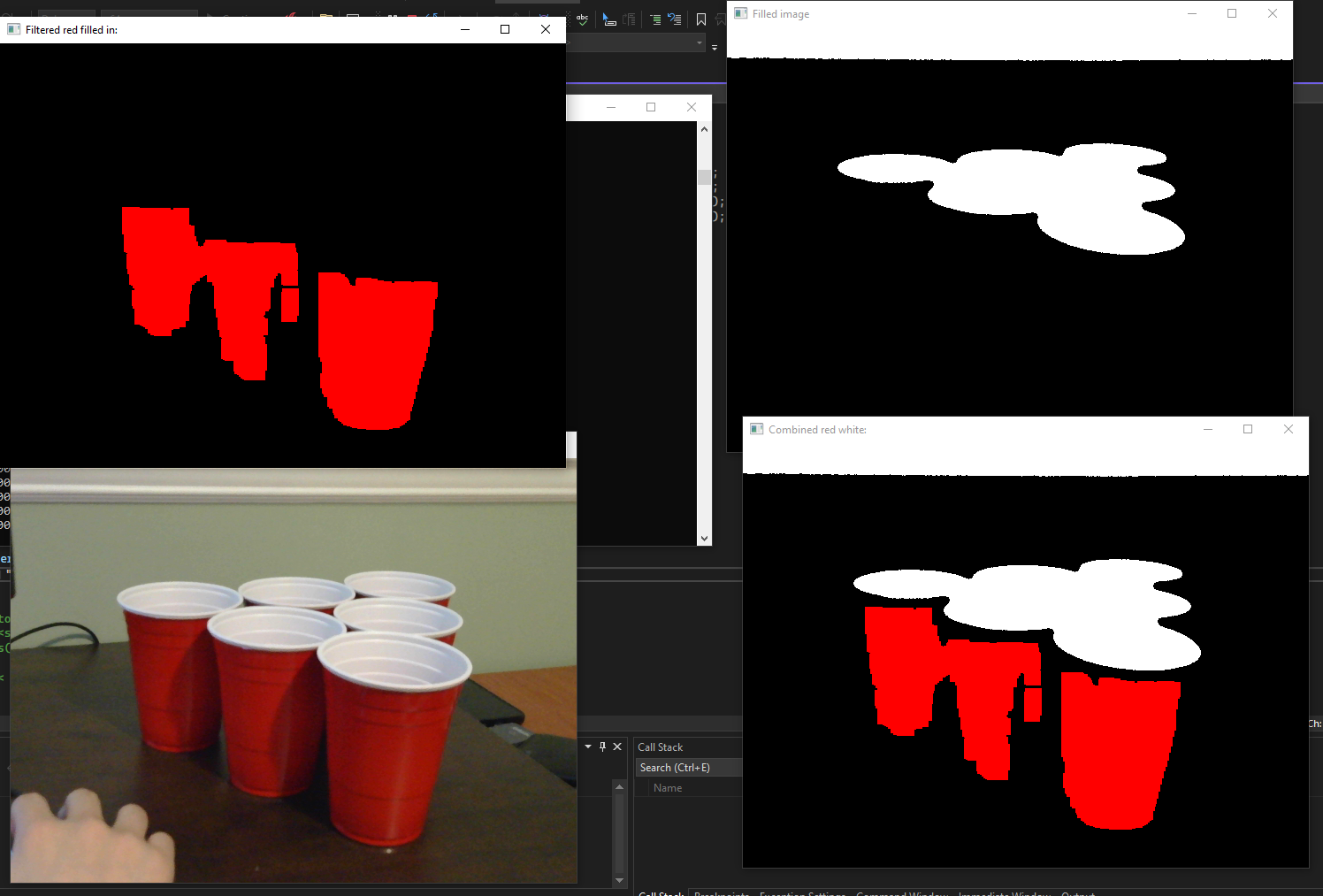
Task: Select the Call Stack panel title
Action: click(661, 747)
